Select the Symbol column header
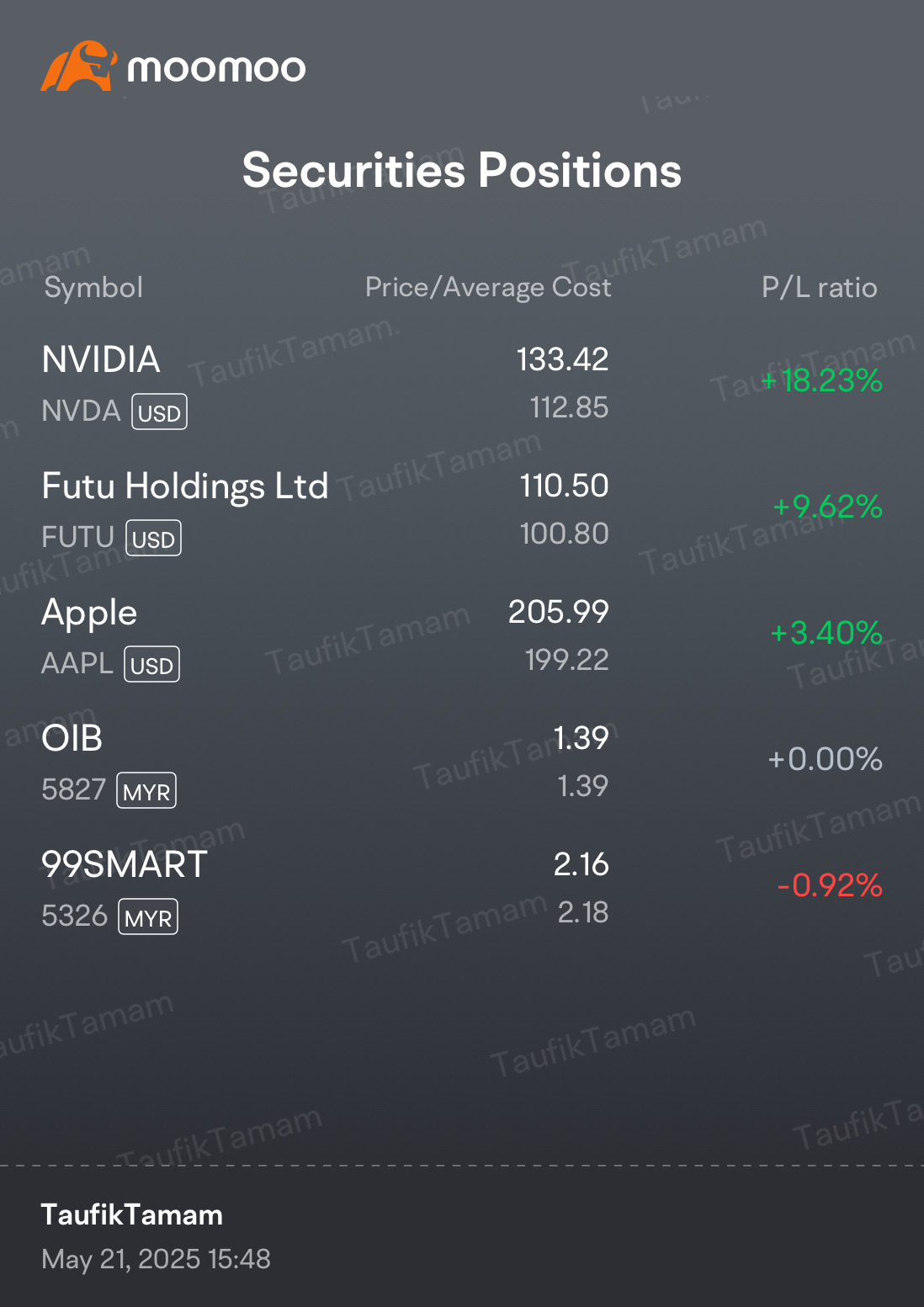 click(93, 288)
